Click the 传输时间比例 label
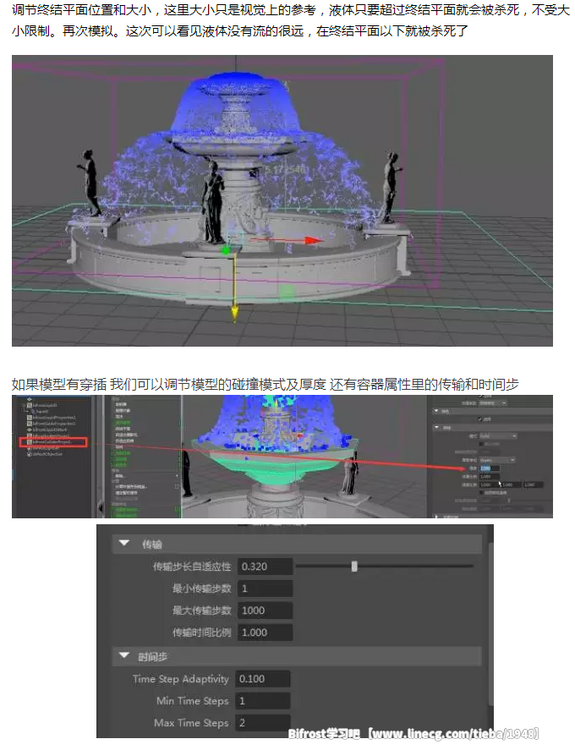The image size is (575, 750). [x=202, y=633]
